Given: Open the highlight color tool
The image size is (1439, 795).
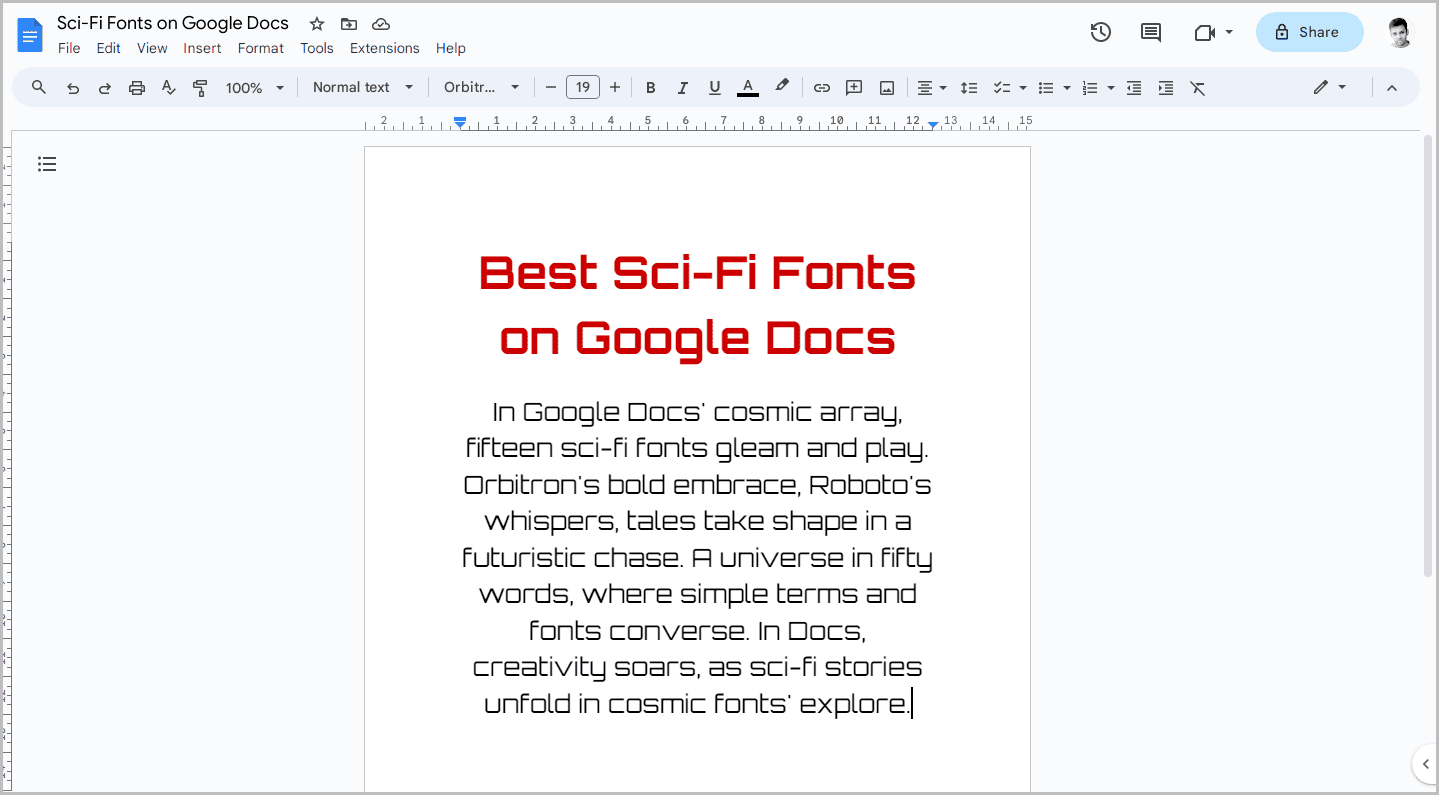Looking at the screenshot, I should (782, 87).
